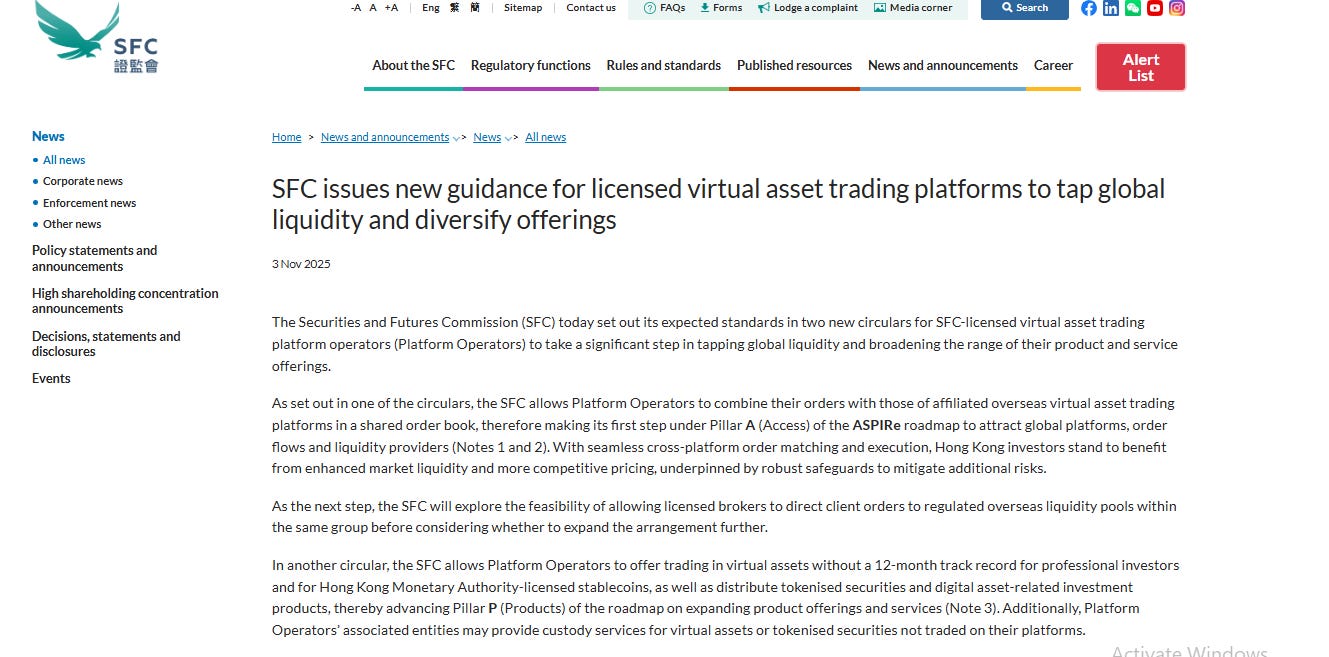The height and width of the screenshot is (657, 1329).
Task: Select the News sidebar heading
Action: coord(48,136)
